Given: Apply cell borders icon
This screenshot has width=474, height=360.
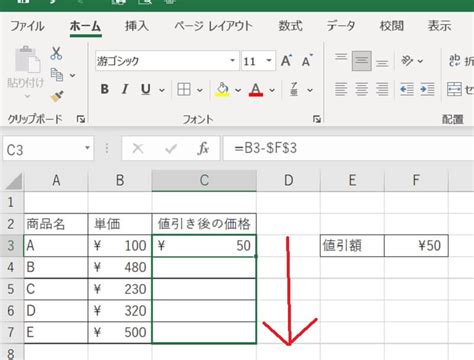Looking at the screenshot, I should pos(184,89).
